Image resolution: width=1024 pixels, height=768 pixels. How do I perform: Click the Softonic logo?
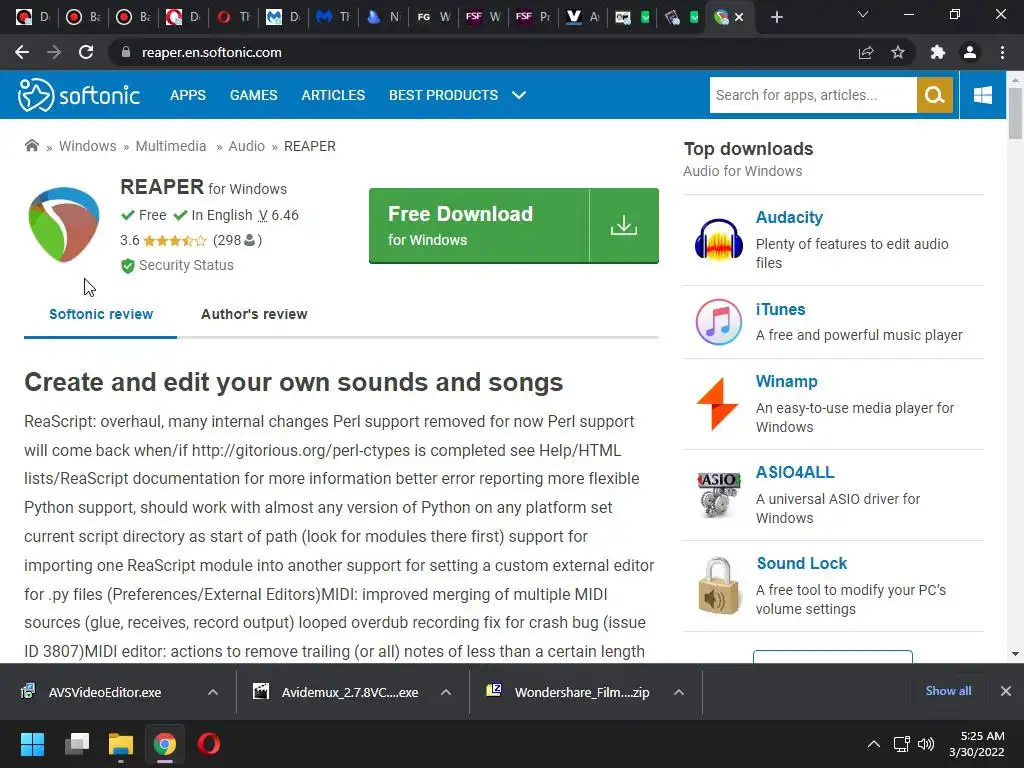pyautogui.click(x=78, y=95)
